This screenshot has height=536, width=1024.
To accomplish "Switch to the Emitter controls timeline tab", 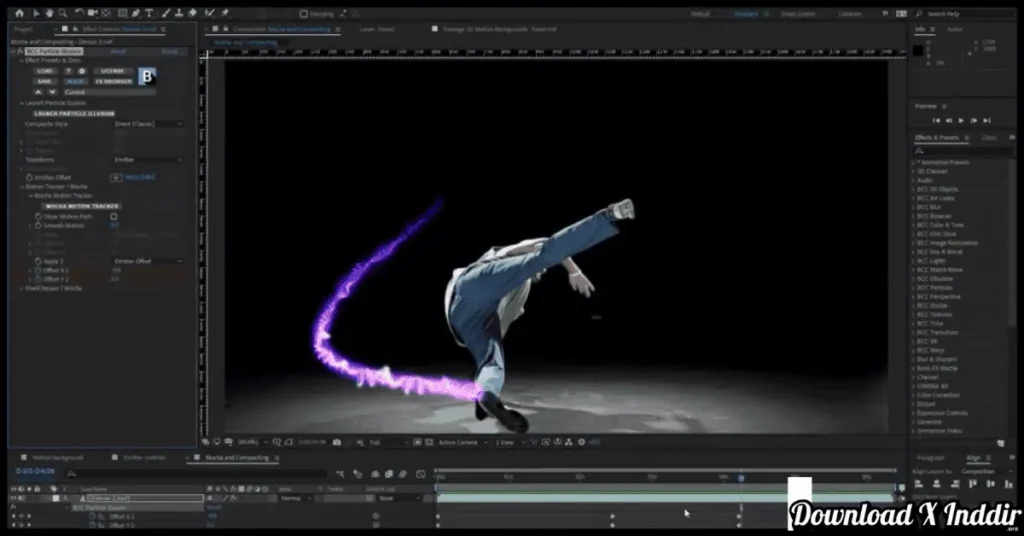I will [144, 458].
